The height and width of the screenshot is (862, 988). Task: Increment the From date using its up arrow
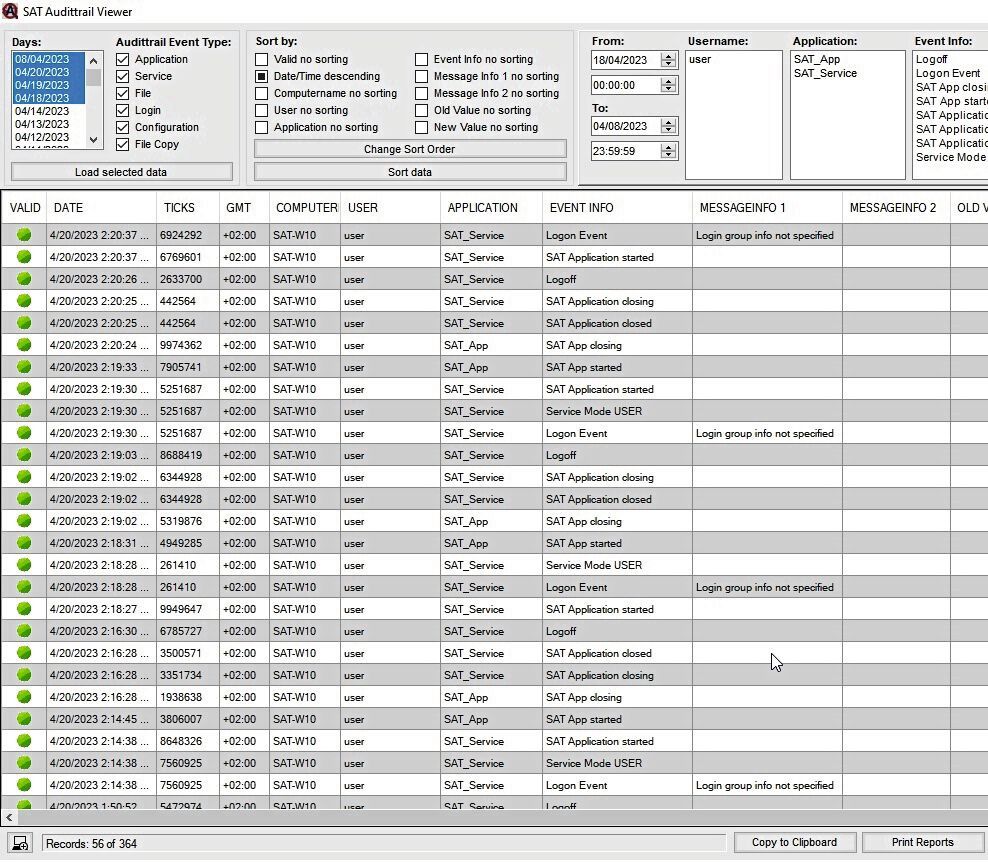click(x=666, y=55)
